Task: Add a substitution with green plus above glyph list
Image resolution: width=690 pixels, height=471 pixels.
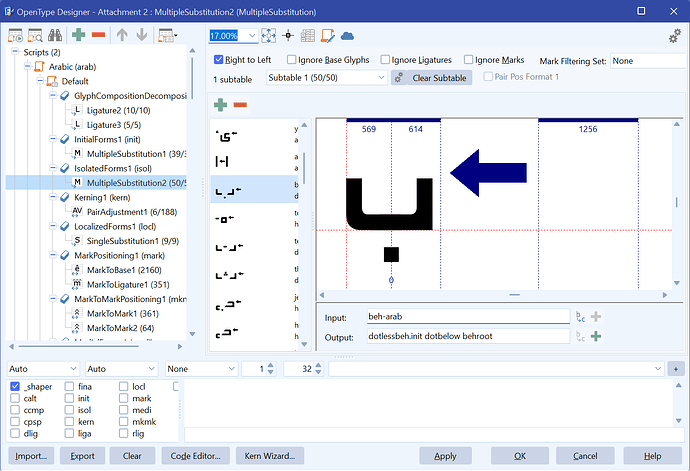Action: [220, 105]
